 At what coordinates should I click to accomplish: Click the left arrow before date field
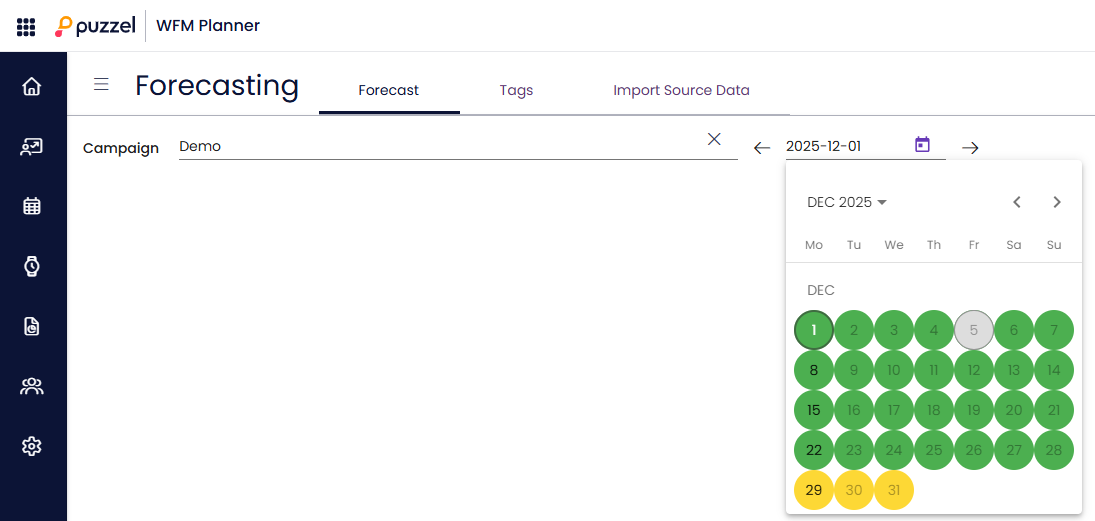pyautogui.click(x=762, y=148)
